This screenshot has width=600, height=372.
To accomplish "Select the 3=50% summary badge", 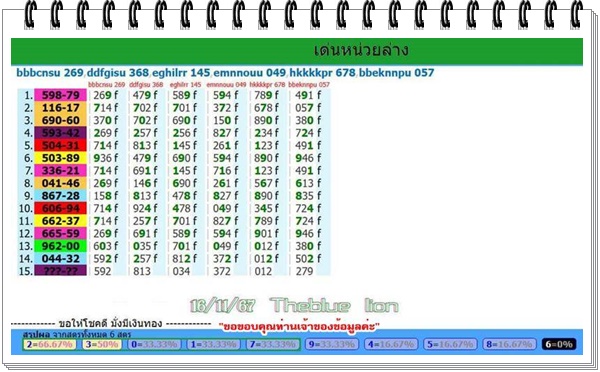I will point(102,344).
